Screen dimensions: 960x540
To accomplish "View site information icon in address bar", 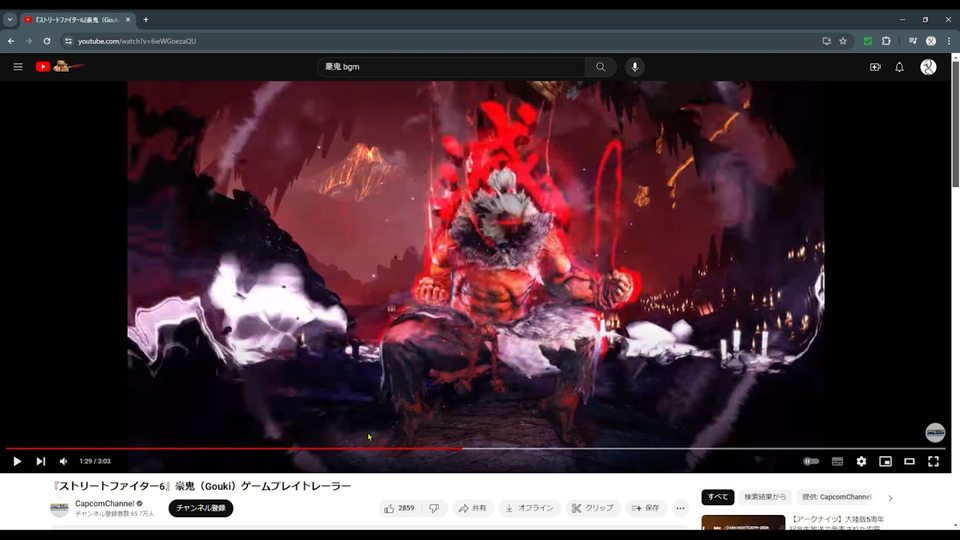I will pyautogui.click(x=68, y=41).
